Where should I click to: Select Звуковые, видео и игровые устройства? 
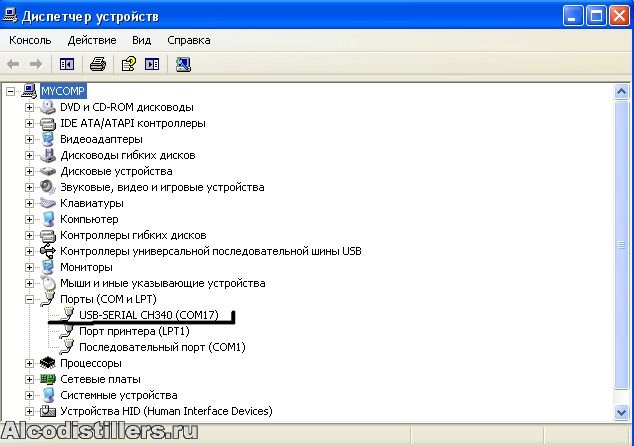(162, 187)
